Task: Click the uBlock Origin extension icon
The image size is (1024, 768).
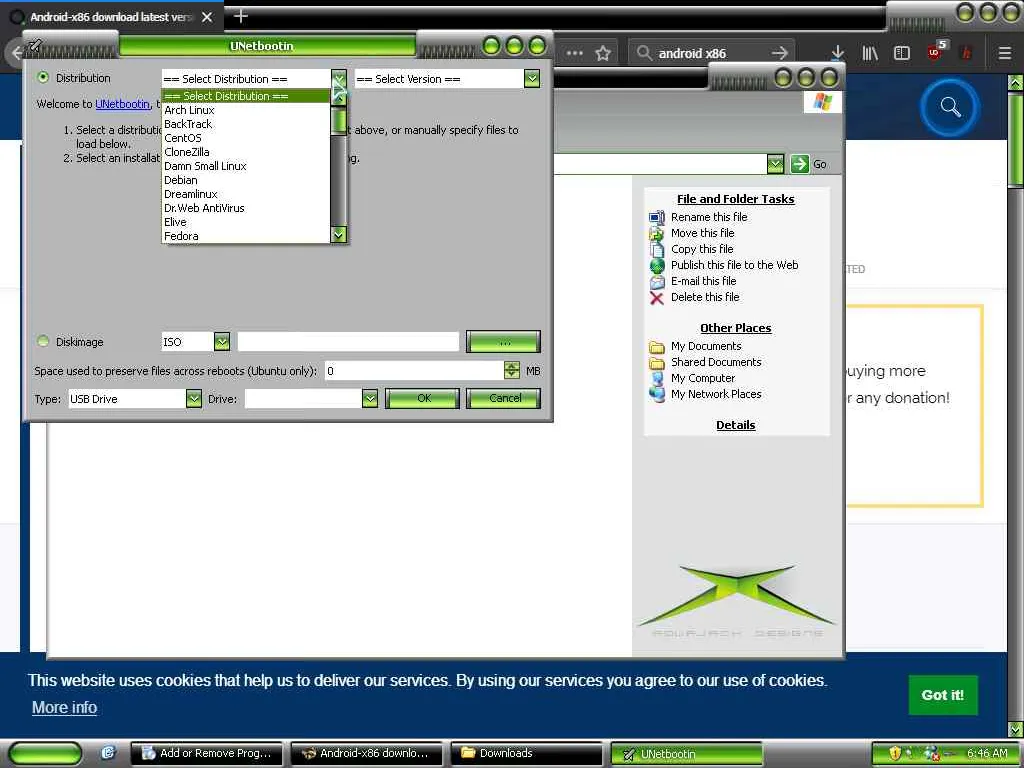Action: click(x=936, y=51)
